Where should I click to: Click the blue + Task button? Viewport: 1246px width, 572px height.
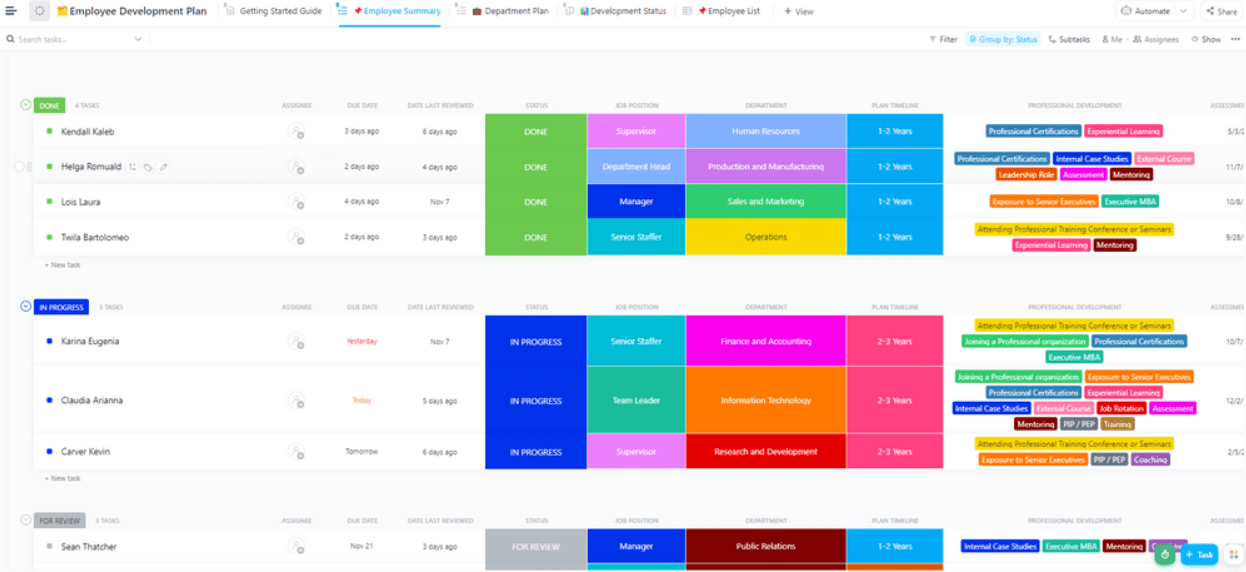1199,554
